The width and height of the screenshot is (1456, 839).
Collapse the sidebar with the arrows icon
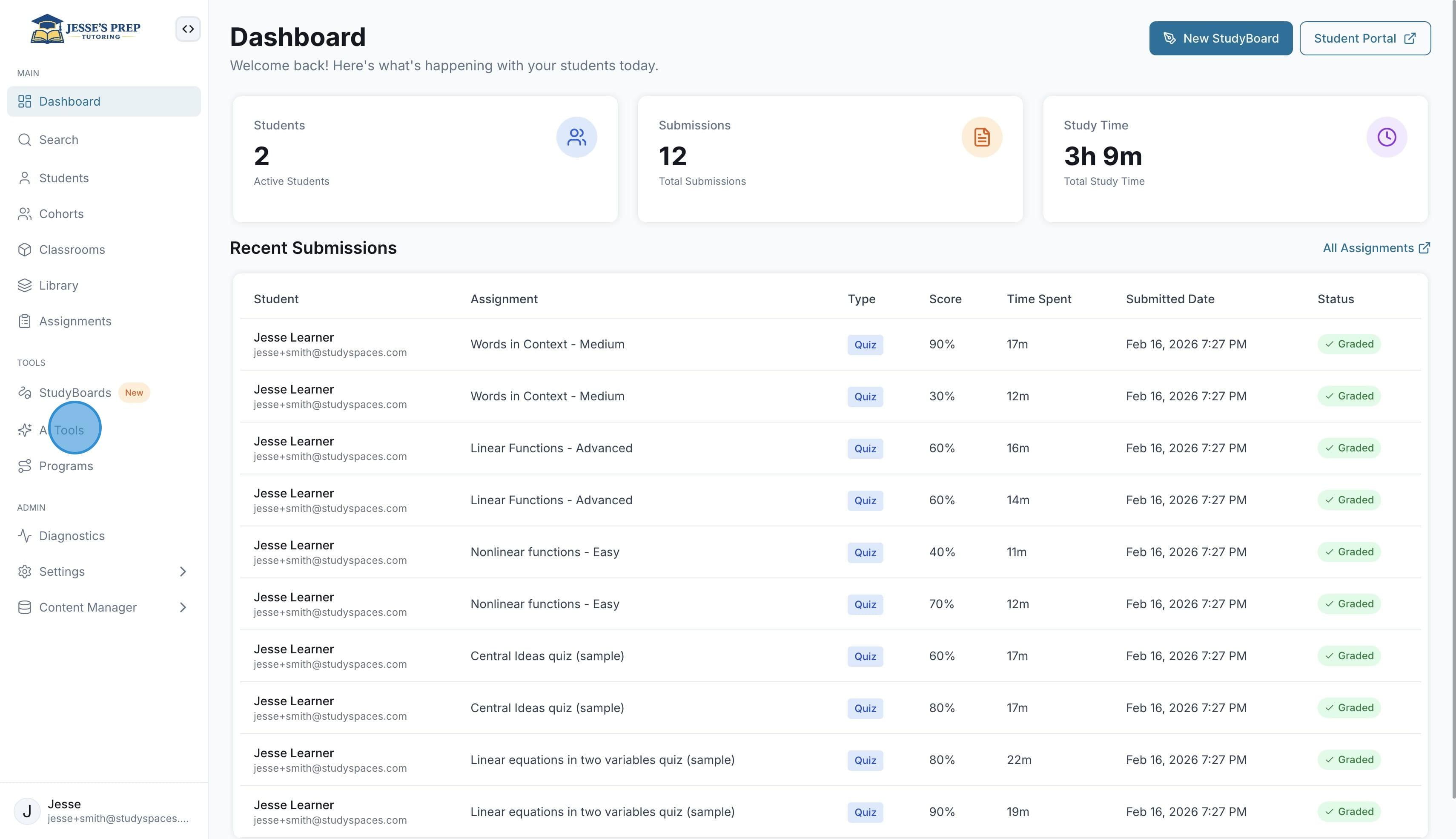coord(188,29)
